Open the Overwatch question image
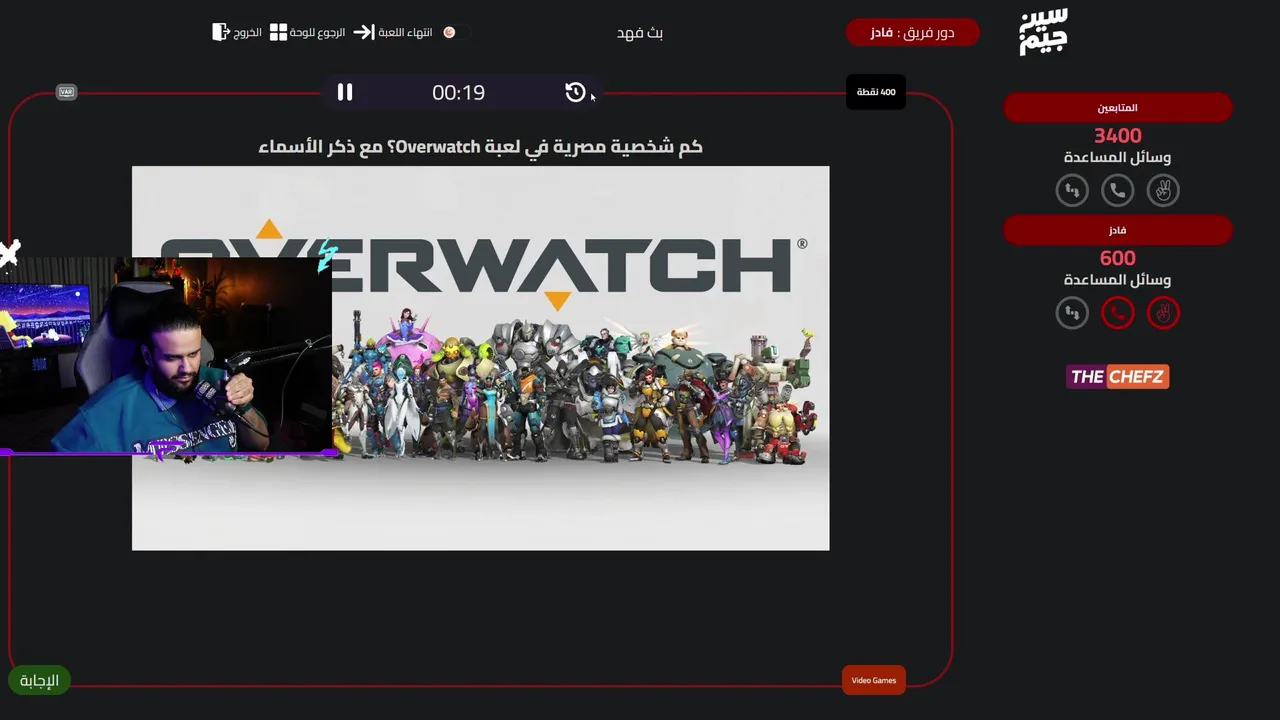 (480, 358)
